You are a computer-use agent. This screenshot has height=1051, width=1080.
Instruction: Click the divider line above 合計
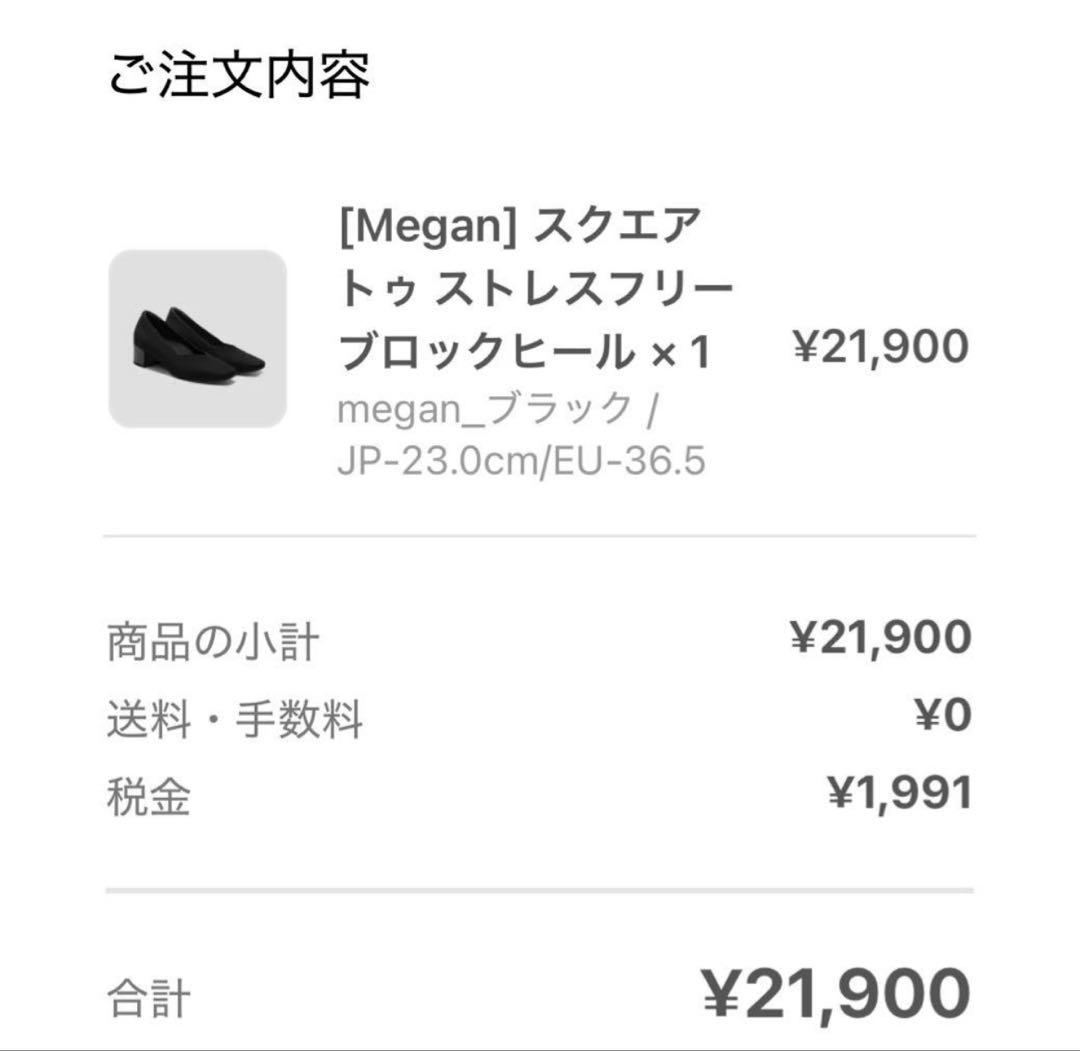tap(539, 890)
